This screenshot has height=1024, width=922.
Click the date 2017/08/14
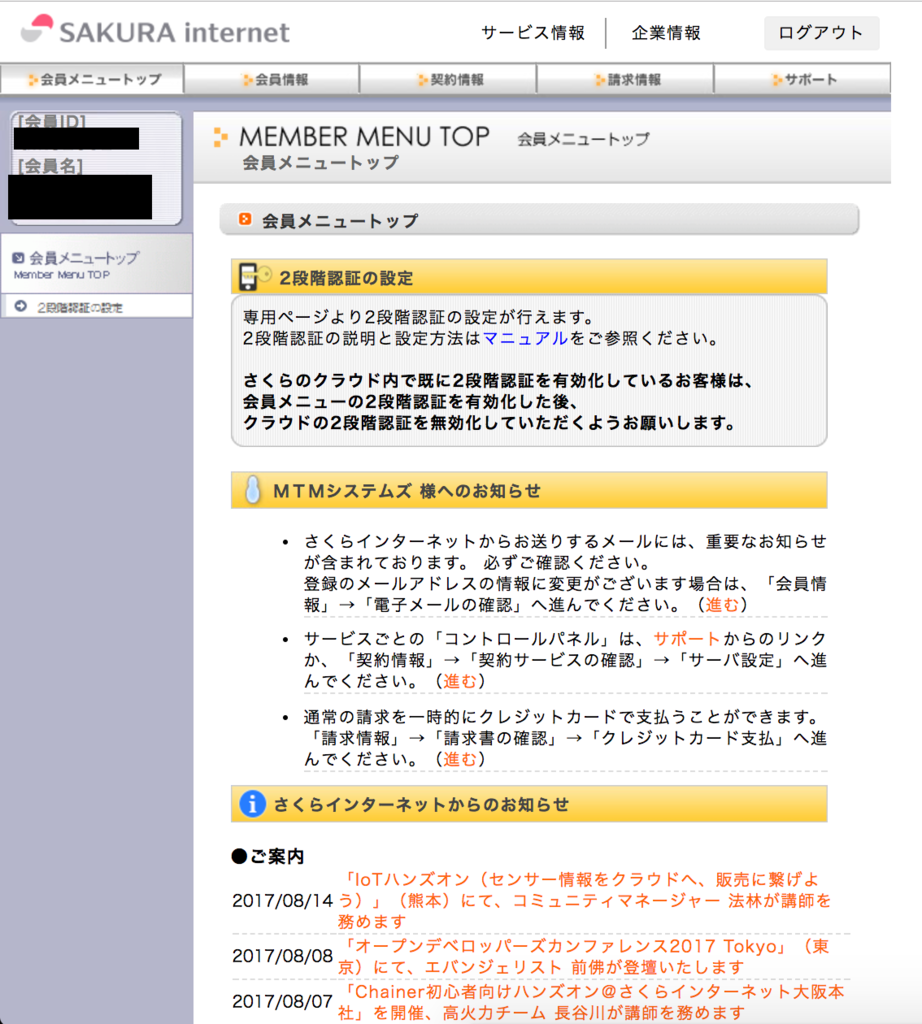click(x=283, y=901)
